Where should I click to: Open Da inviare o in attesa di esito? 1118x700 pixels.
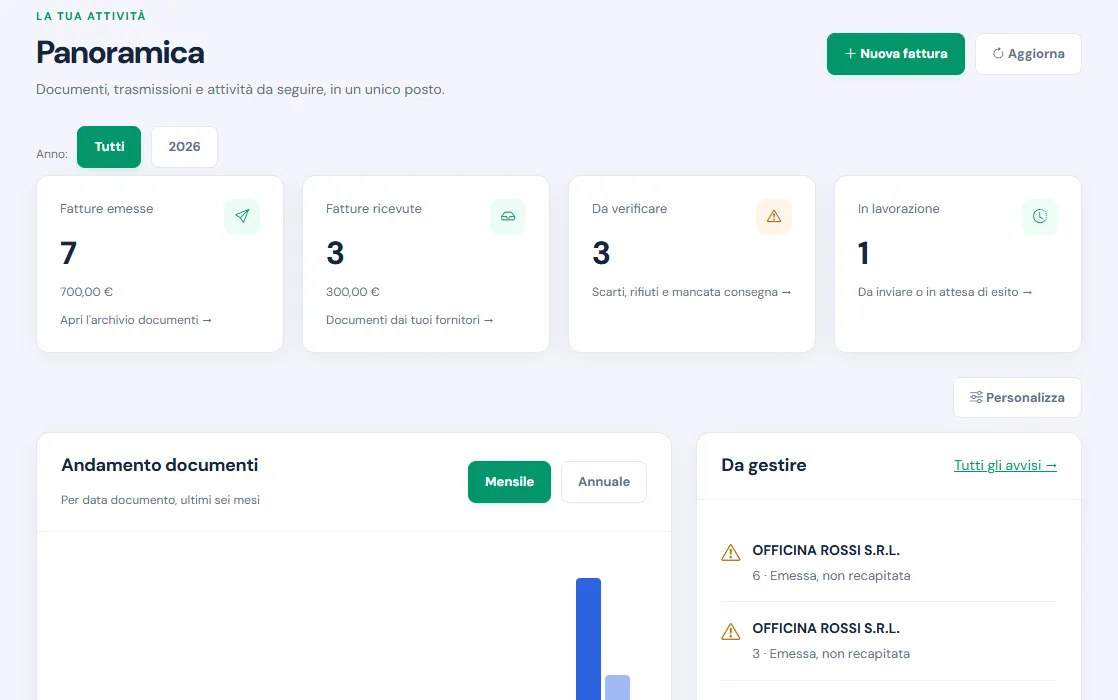point(945,292)
